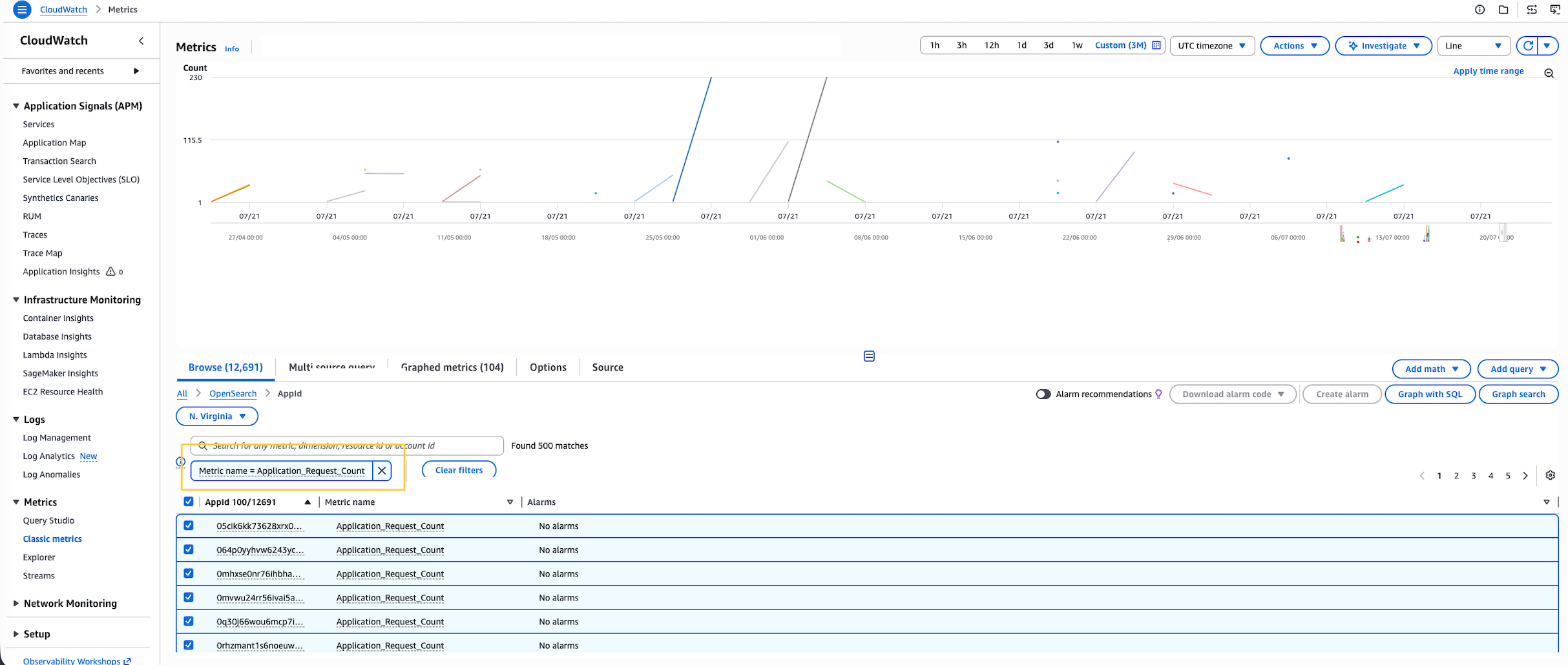The width and height of the screenshot is (1568, 665).
Task: Switch to the Browse tab
Action: point(225,367)
